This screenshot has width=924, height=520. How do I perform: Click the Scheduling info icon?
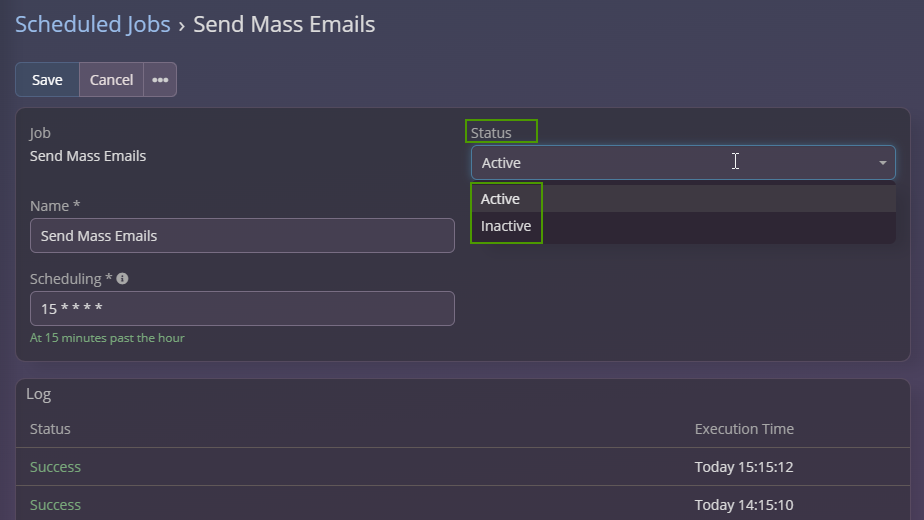pyautogui.click(x=122, y=279)
